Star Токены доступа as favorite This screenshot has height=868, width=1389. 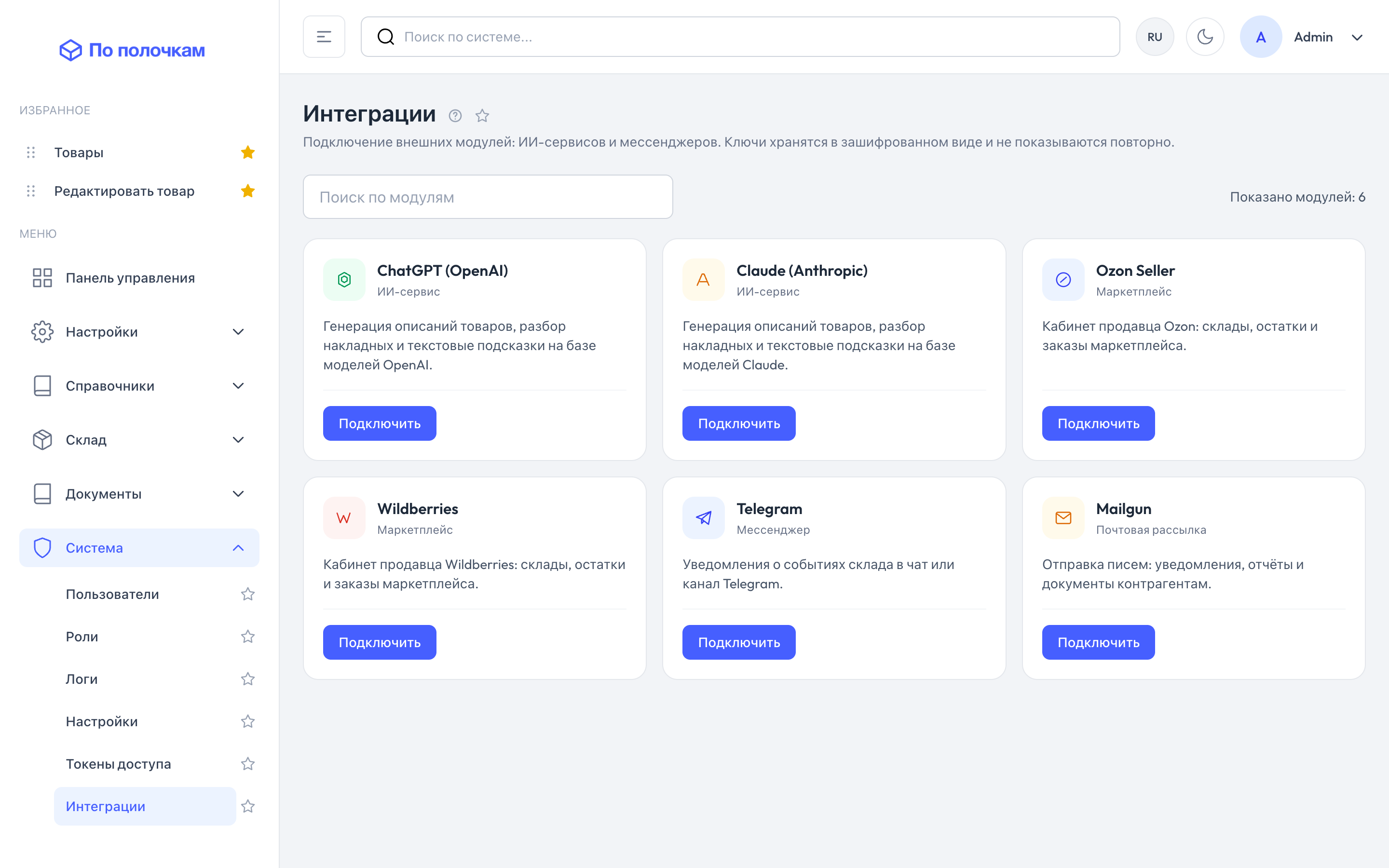click(x=248, y=764)
